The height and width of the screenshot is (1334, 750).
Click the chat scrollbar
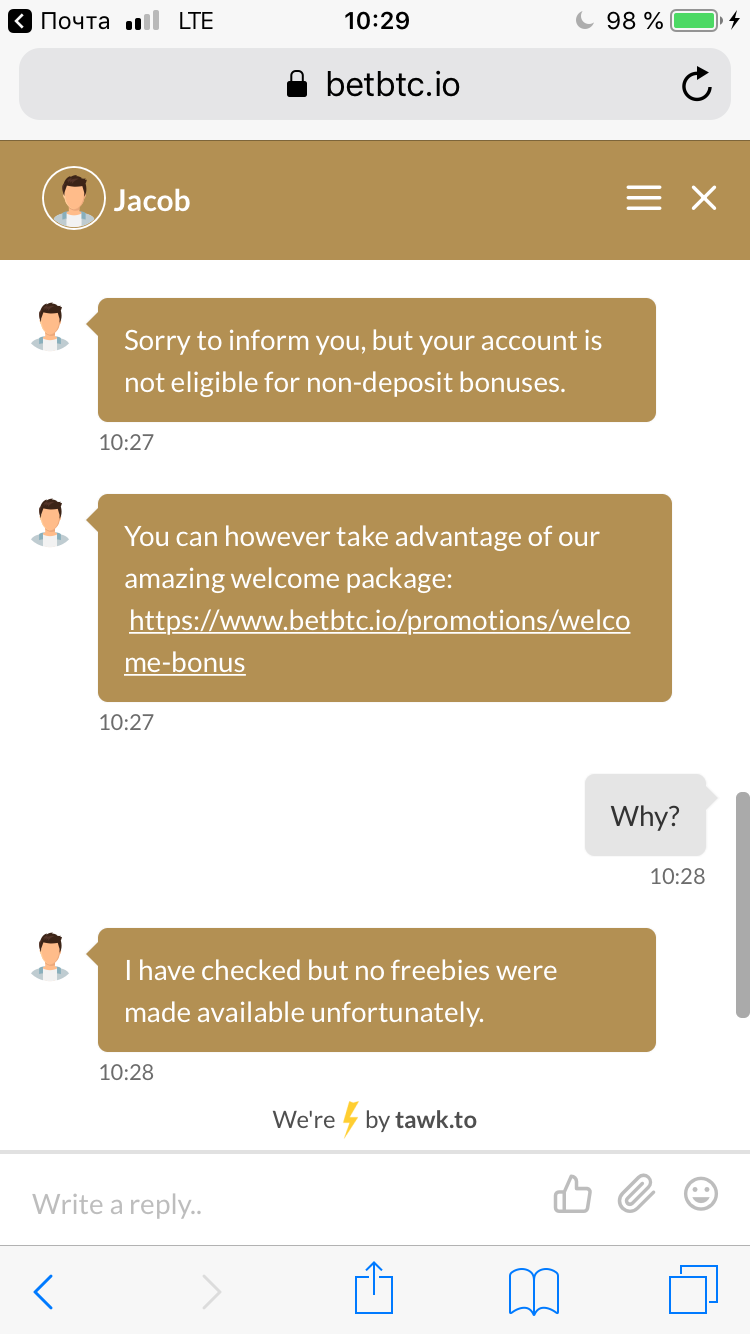coord(742,905)
